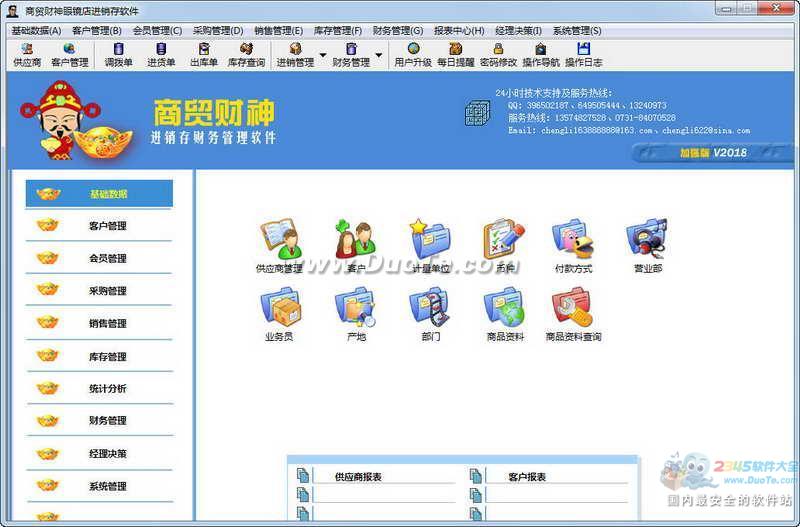Open the 出库单 toolbar button

(204, 55)
